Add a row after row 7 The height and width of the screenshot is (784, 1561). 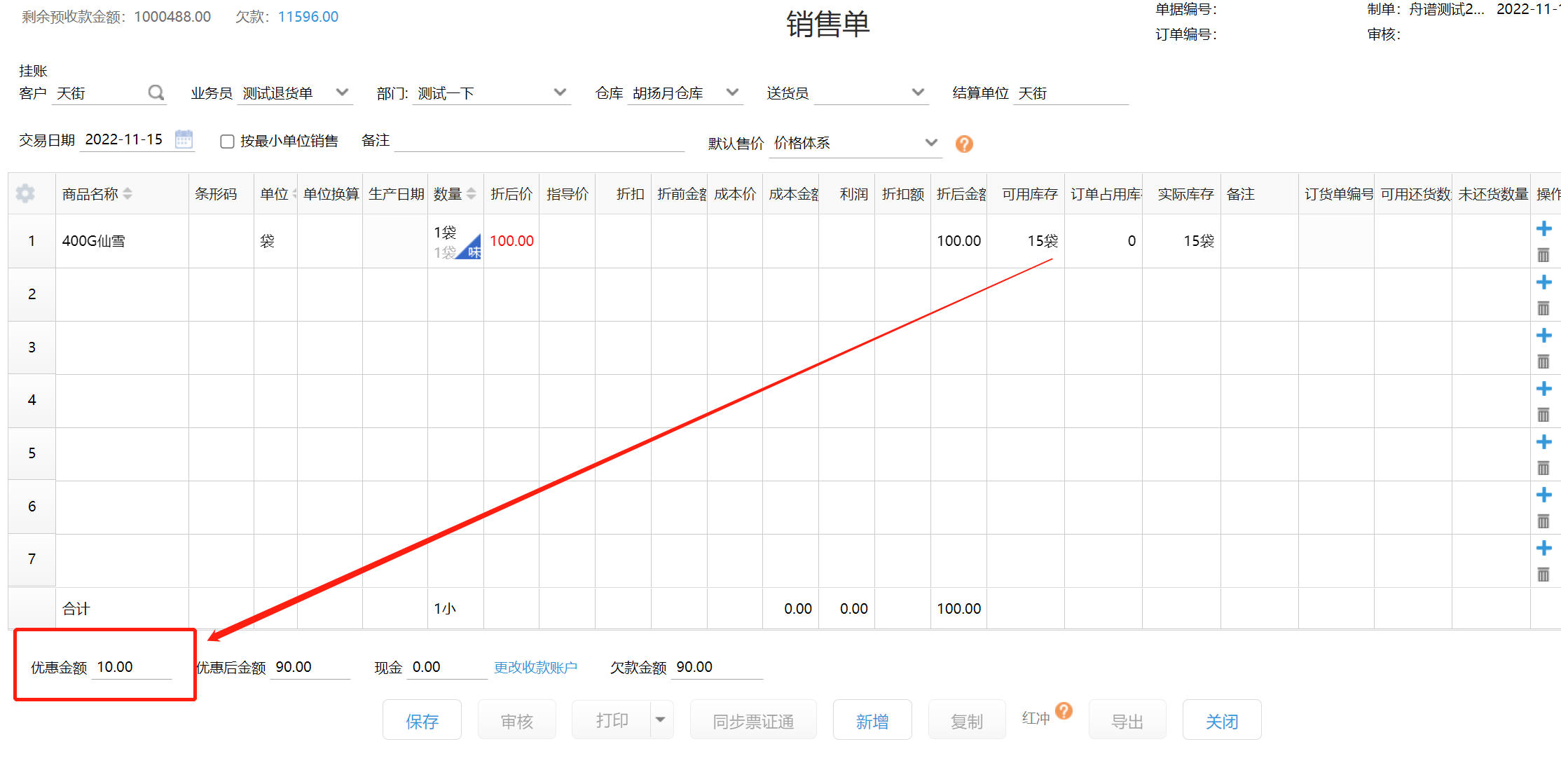pyautogui.click(x=1543, y=548)
